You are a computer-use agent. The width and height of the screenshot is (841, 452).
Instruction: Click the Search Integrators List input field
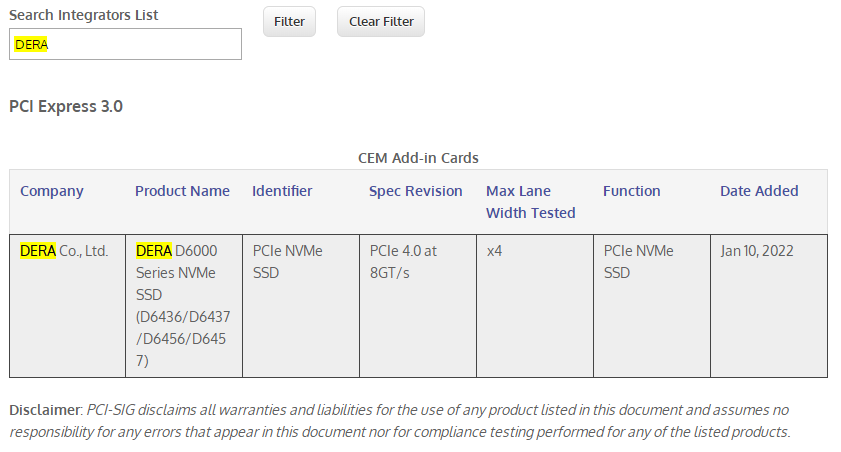coord(125,44)
